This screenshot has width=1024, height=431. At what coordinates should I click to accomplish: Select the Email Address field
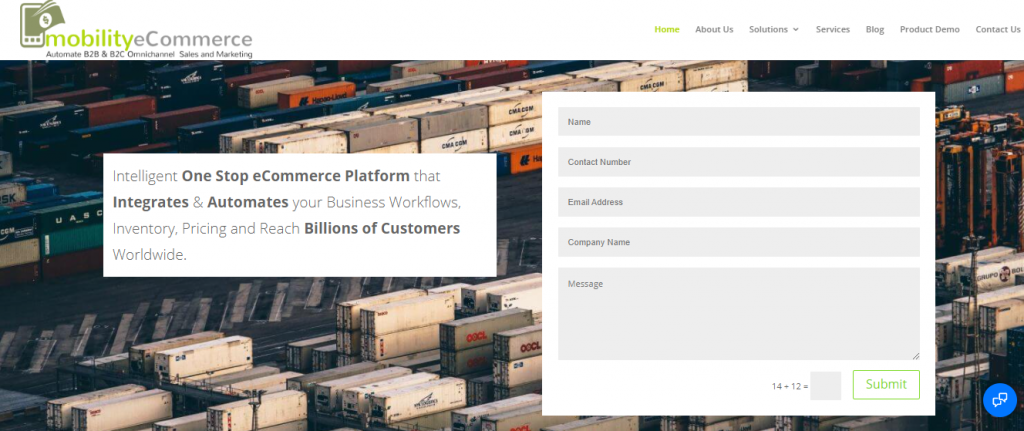[739, 202]
